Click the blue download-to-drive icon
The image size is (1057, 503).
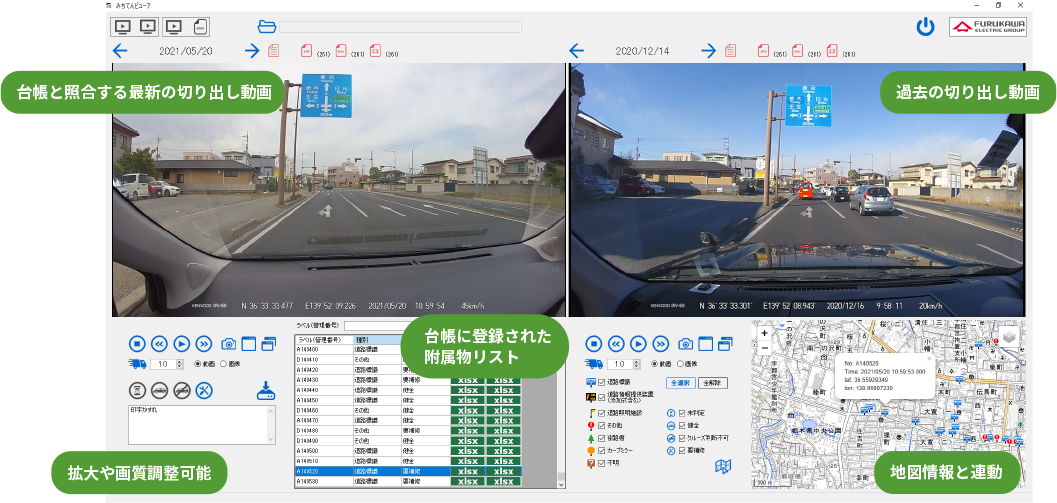tap(265, 390)
